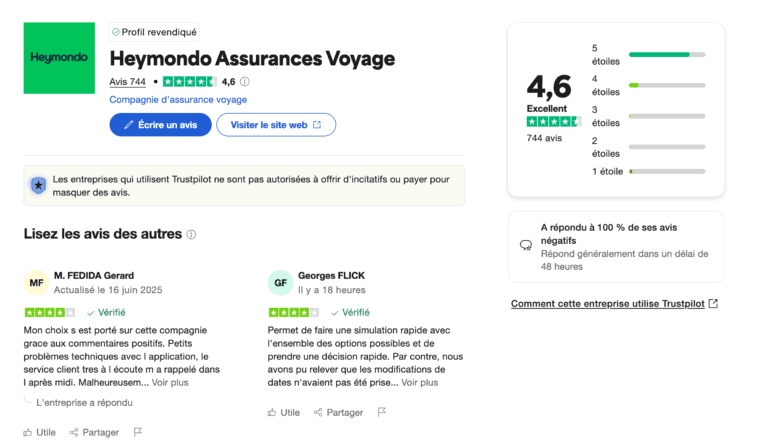Click Écrire un avis button

coord(161,125)
